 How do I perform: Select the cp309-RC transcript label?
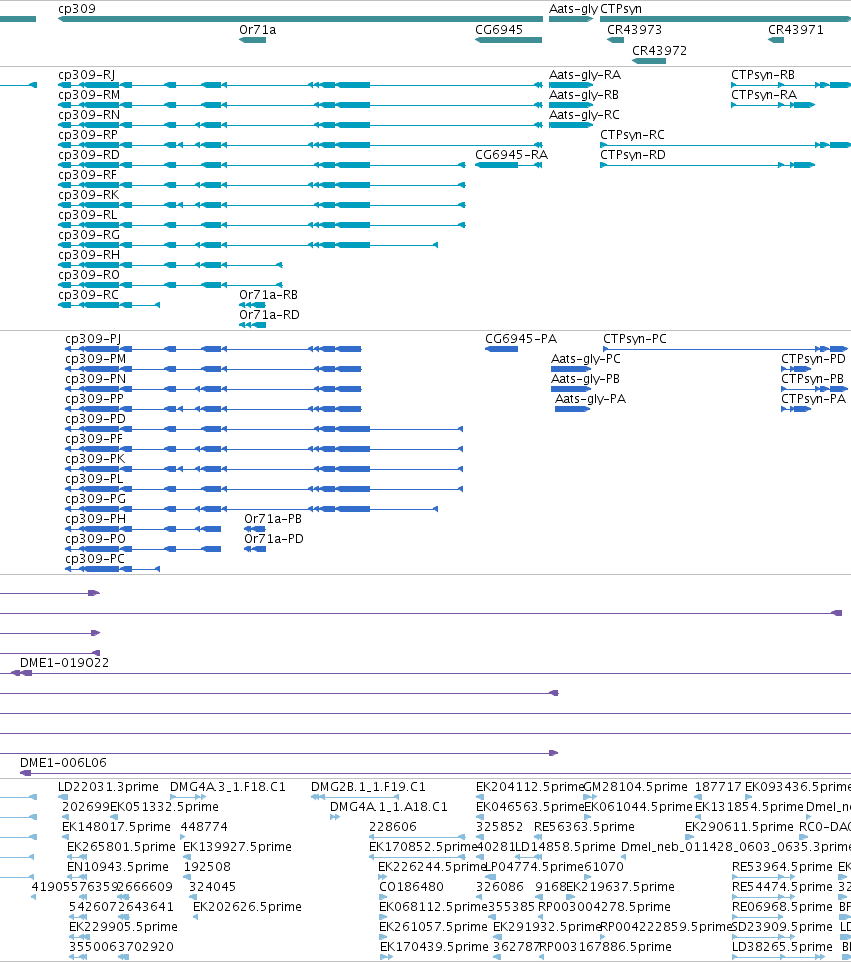[x=88, y=295]
